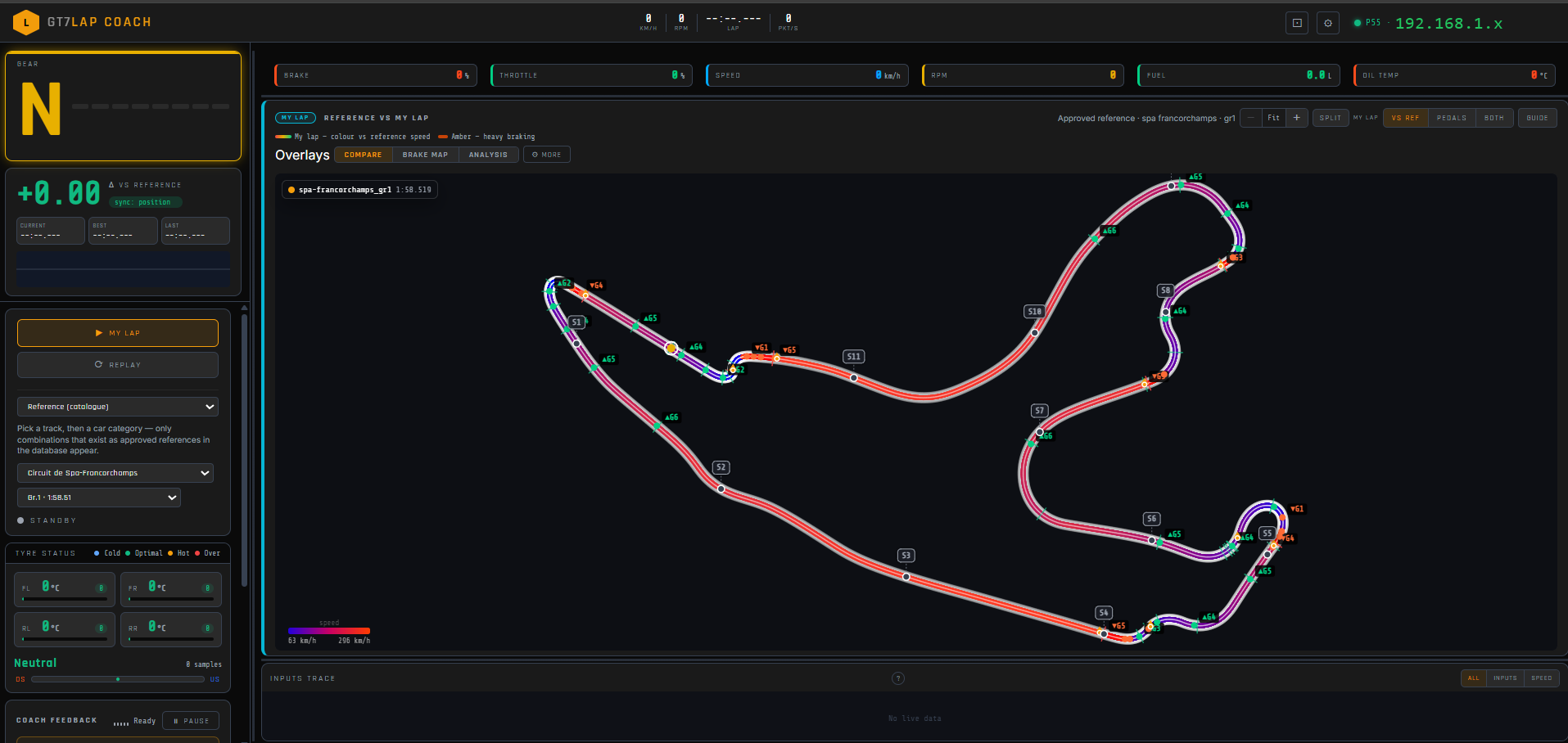The width and height of the screenshot is (1568, 743).
Task: Open the Circuit de Spa-Francorchamps dropdown
Action: coord(115,473)
